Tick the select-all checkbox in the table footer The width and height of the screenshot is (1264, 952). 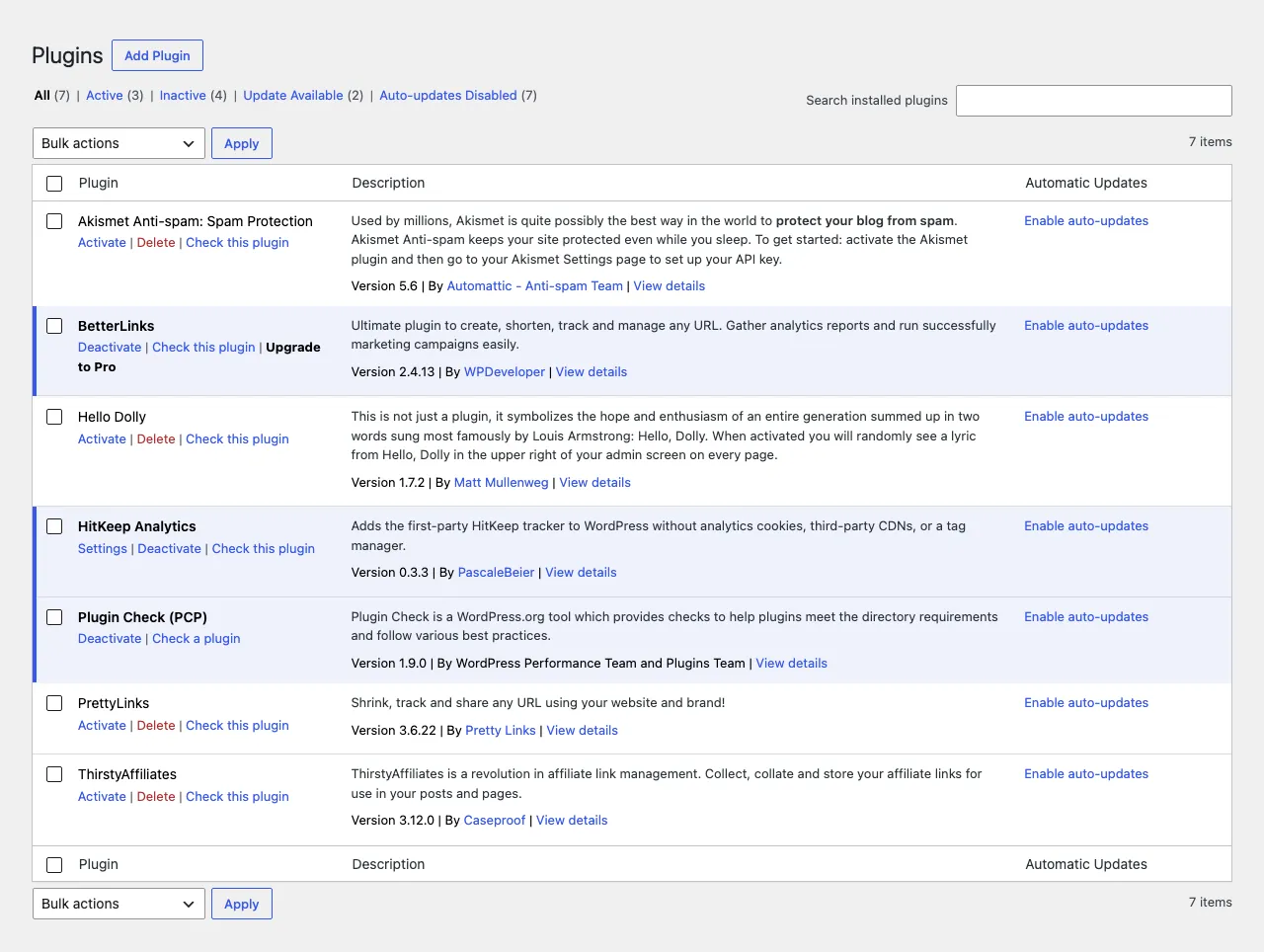pos(54,865)
